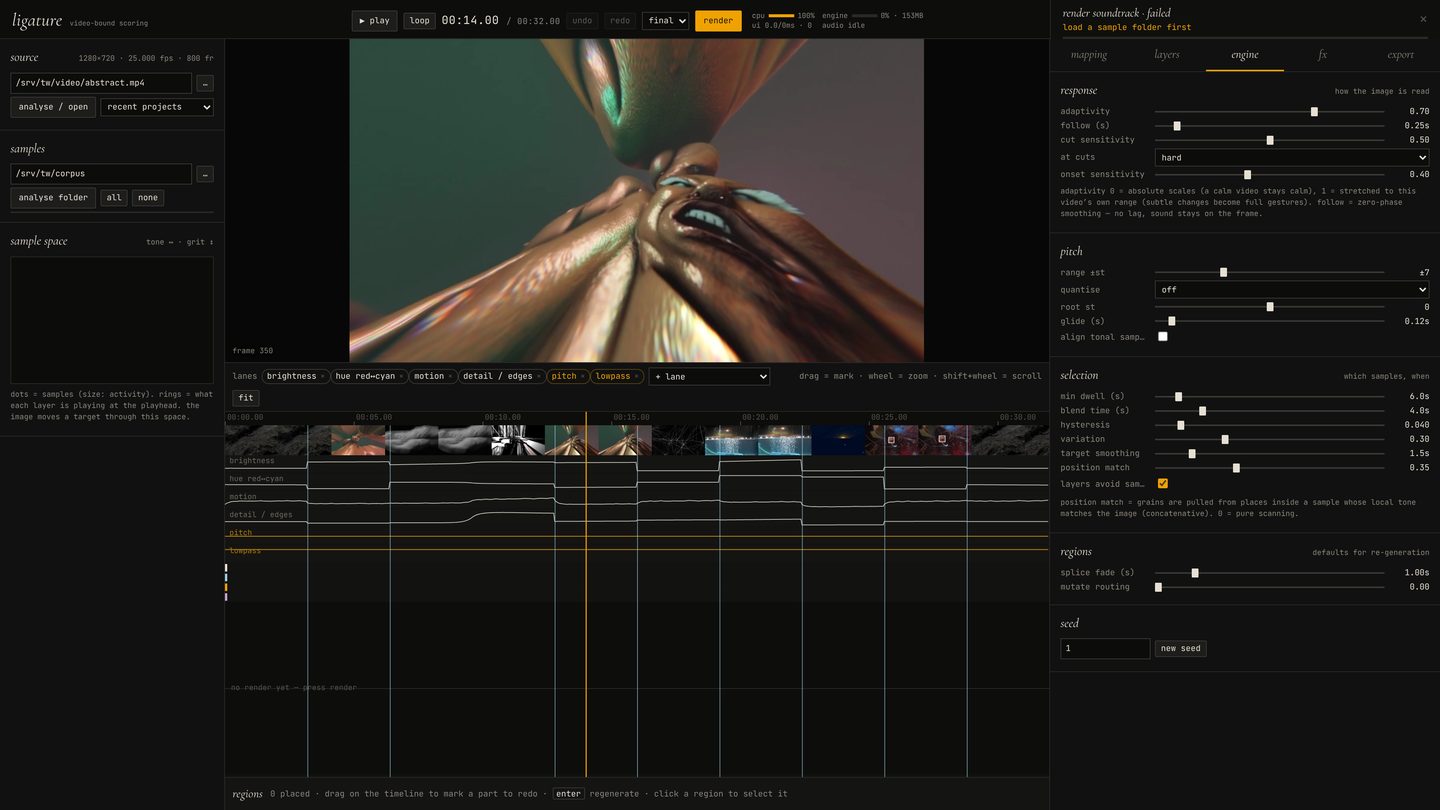Open the render quality 'final' dropdown
Image resolution: width=1440 pixels, height=810 pixels.
[666, 21]
